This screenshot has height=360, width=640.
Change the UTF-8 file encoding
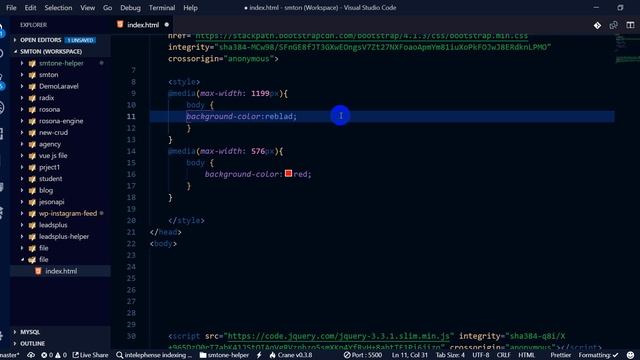point(480,355)
